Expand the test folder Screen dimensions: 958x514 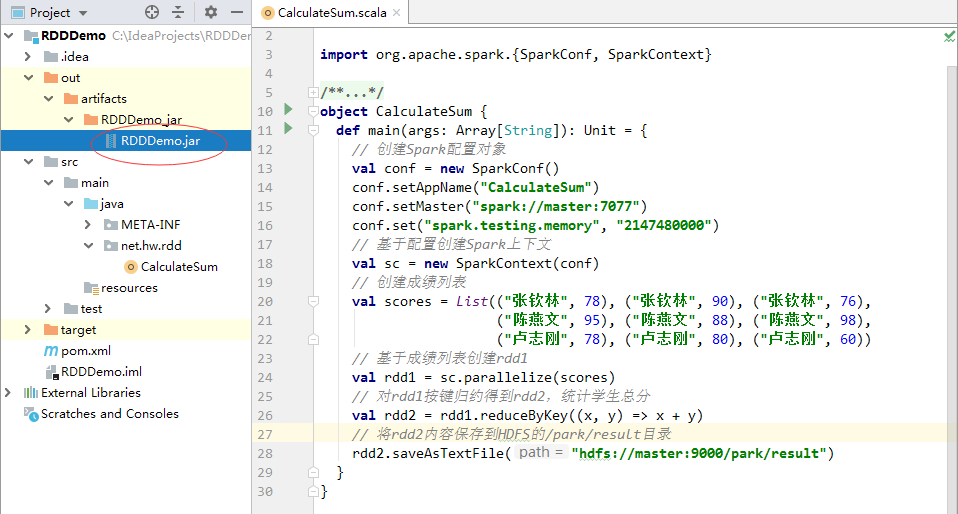pos(48,309)
